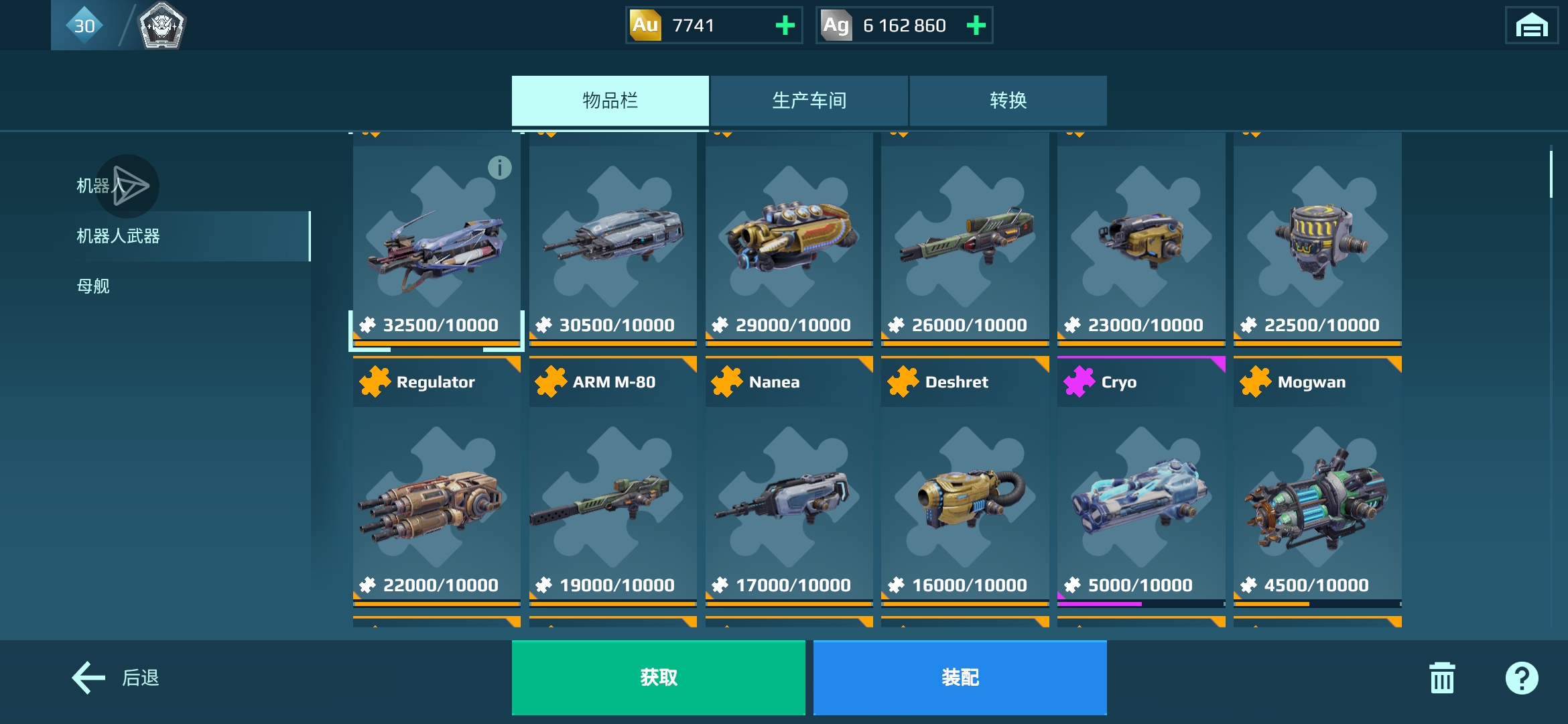
Task: Click the green 获取 button
Action: (658, 678)
